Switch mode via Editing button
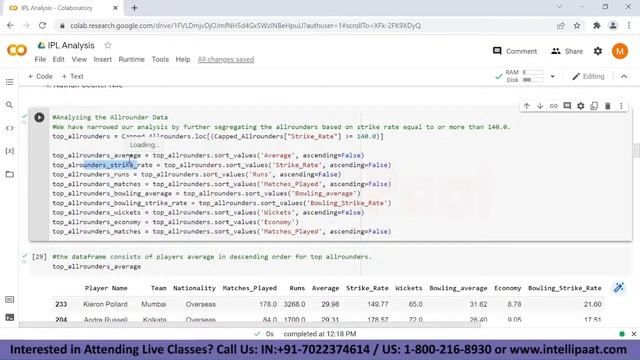Viewport: 640px width, 360px height. (588, 76)
